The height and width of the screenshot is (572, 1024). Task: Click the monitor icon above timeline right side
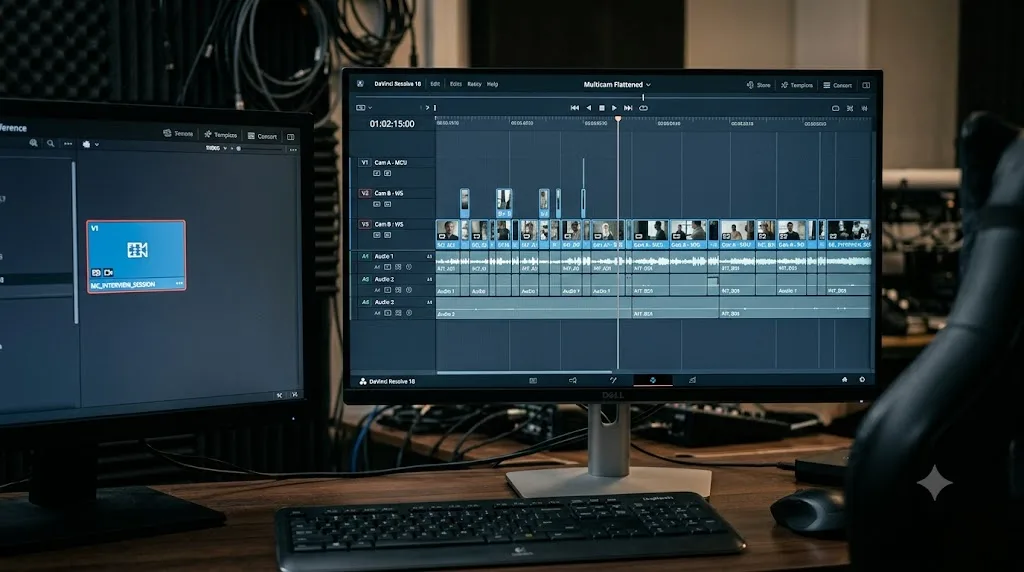click(835, 108)
